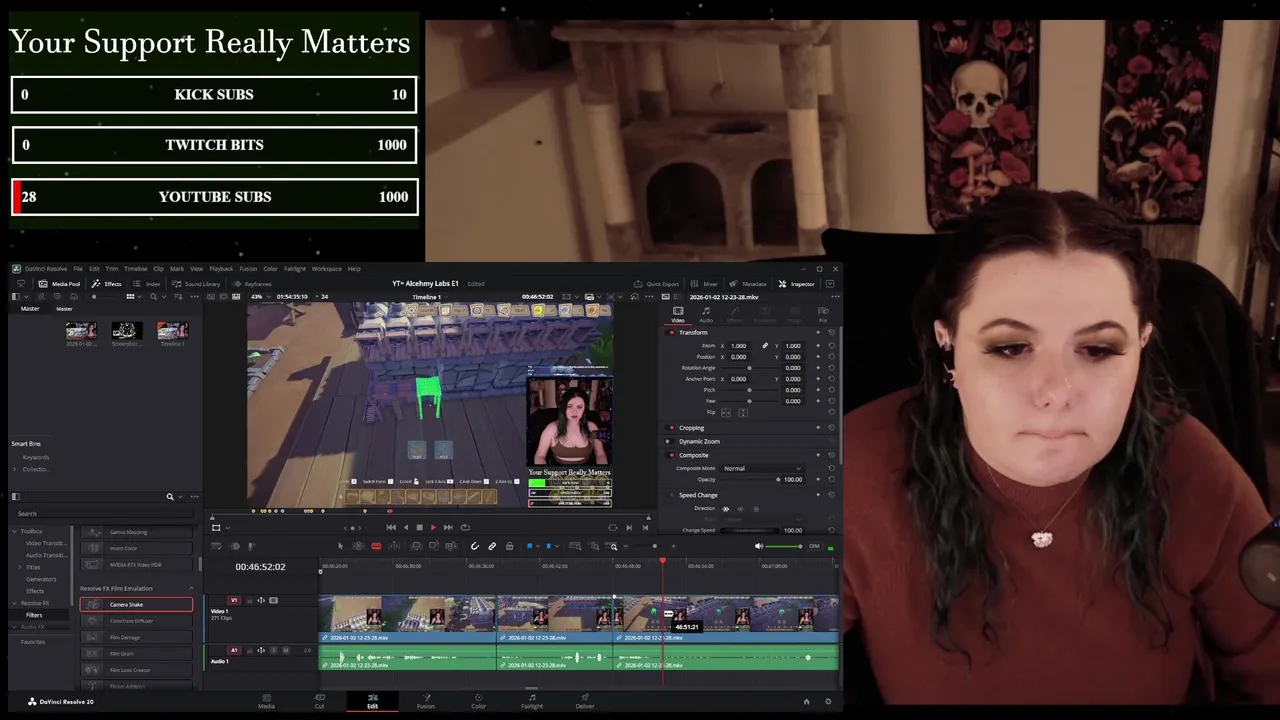Collapse the Toolbox tree
1280x720 pixels.
click(x=15, y=531)
